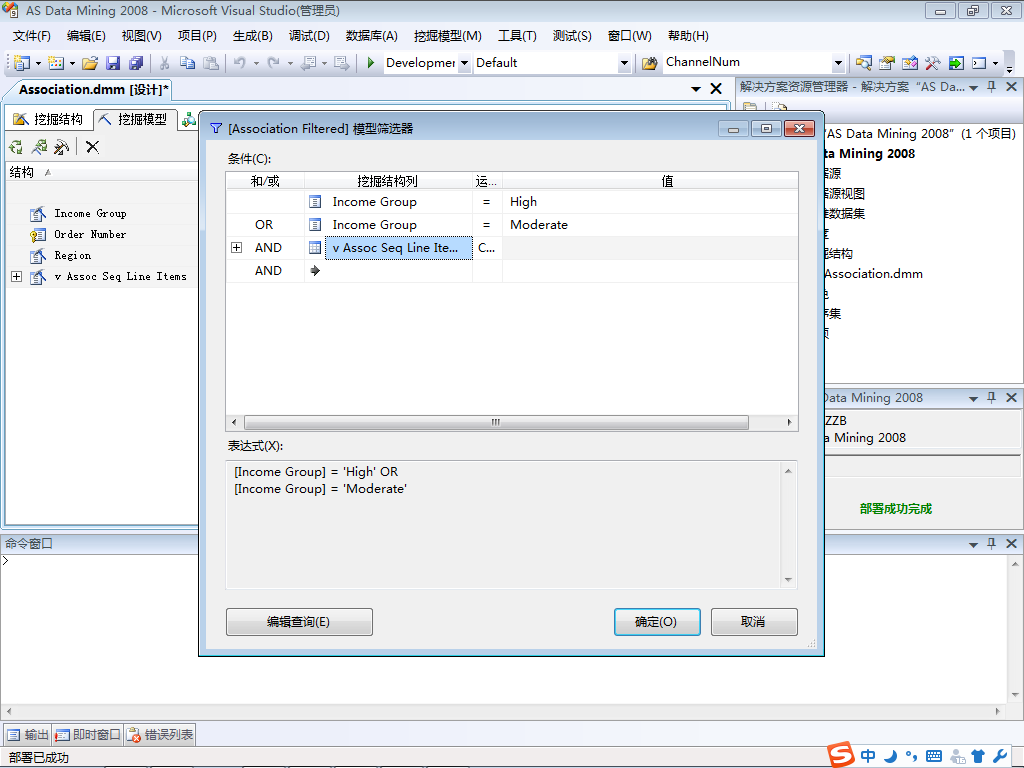Open the 挖掘模型(M) menu
This screenshot has width=1024, height=768.
tap(448, 36)
